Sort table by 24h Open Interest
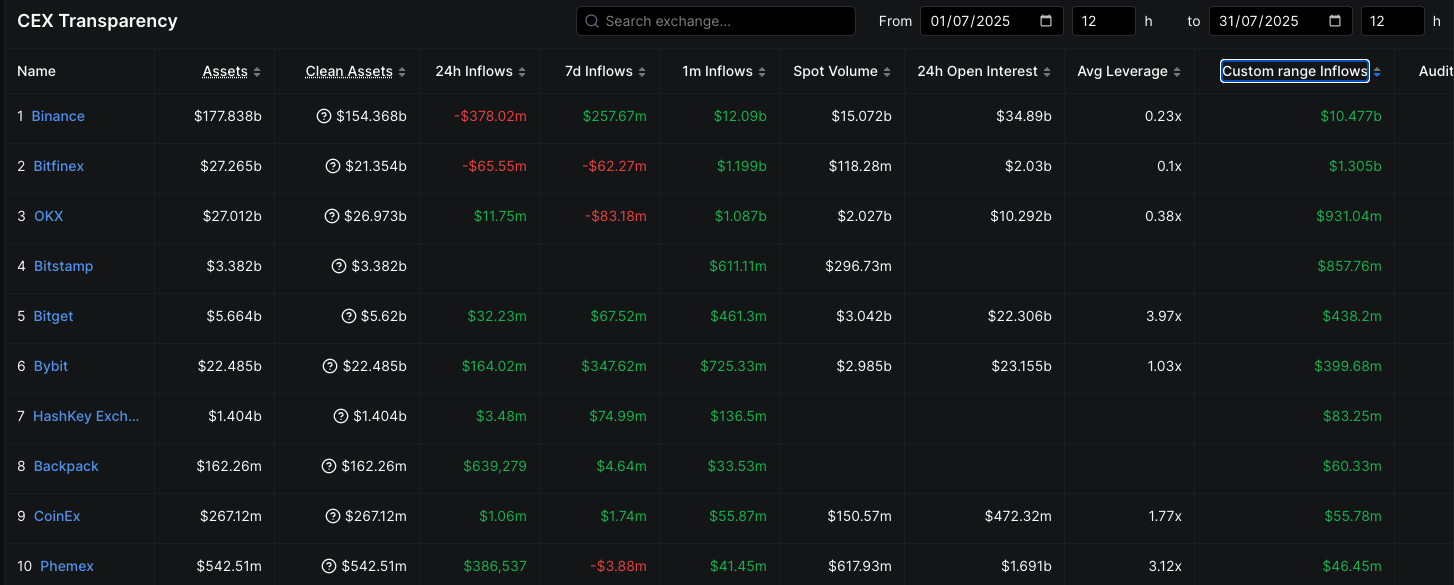Viewport: 1454px width, 585px height. coord(985,72)
